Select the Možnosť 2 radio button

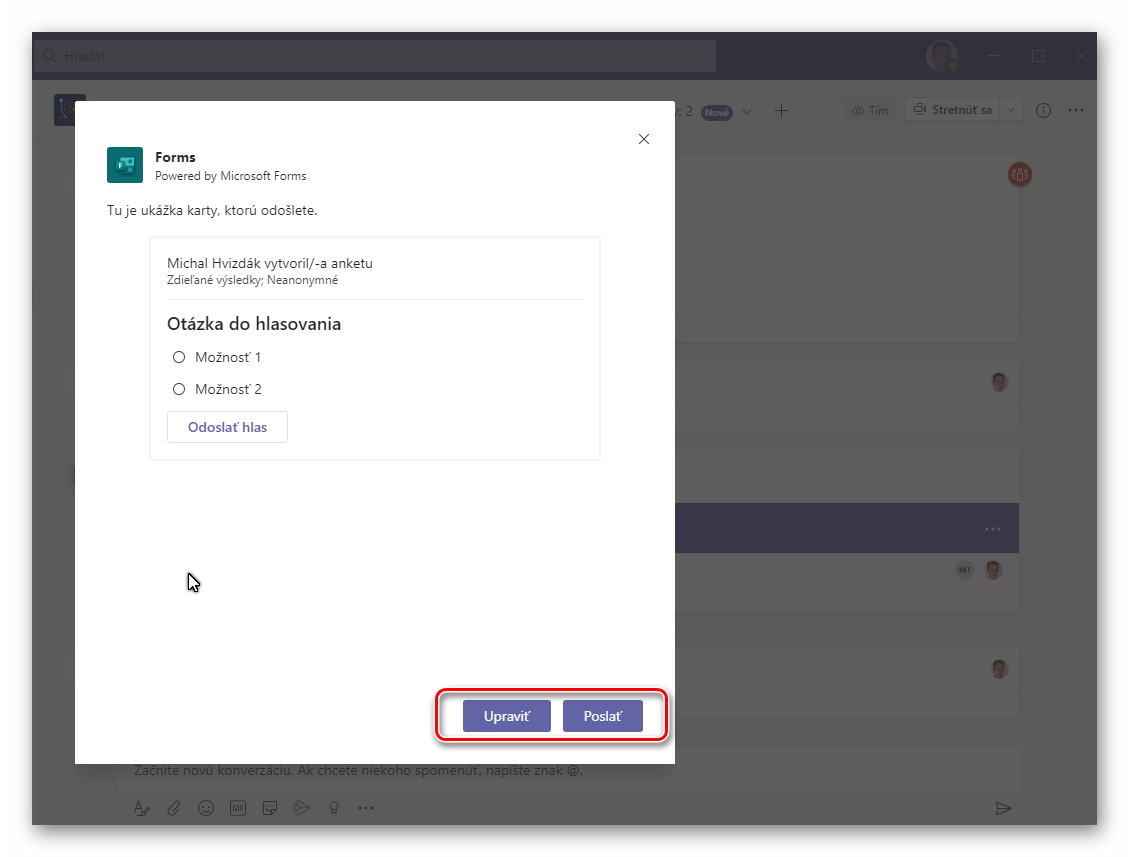pyautogui.click(x=179, y=389)
